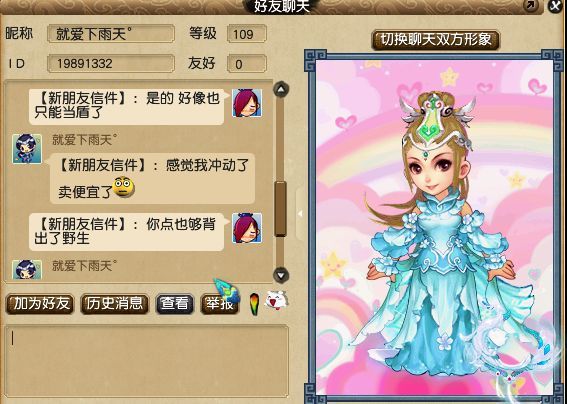
Task: Click the 举报 report button
Action: (x=219, y=304)
